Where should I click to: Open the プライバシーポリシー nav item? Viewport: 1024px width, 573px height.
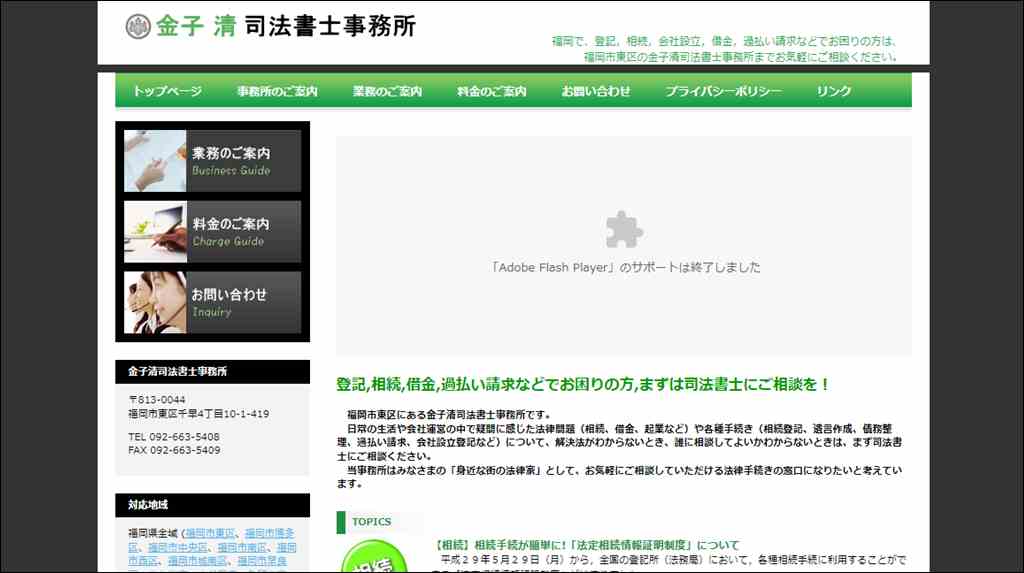[723, 91]
